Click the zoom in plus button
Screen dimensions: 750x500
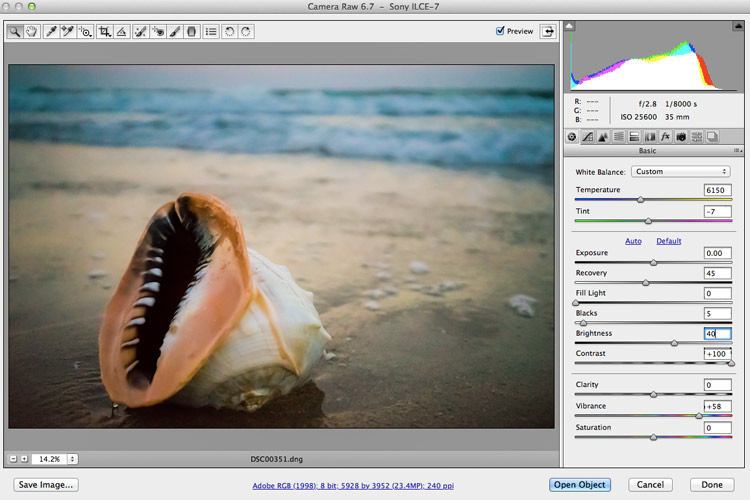point(24,459)
